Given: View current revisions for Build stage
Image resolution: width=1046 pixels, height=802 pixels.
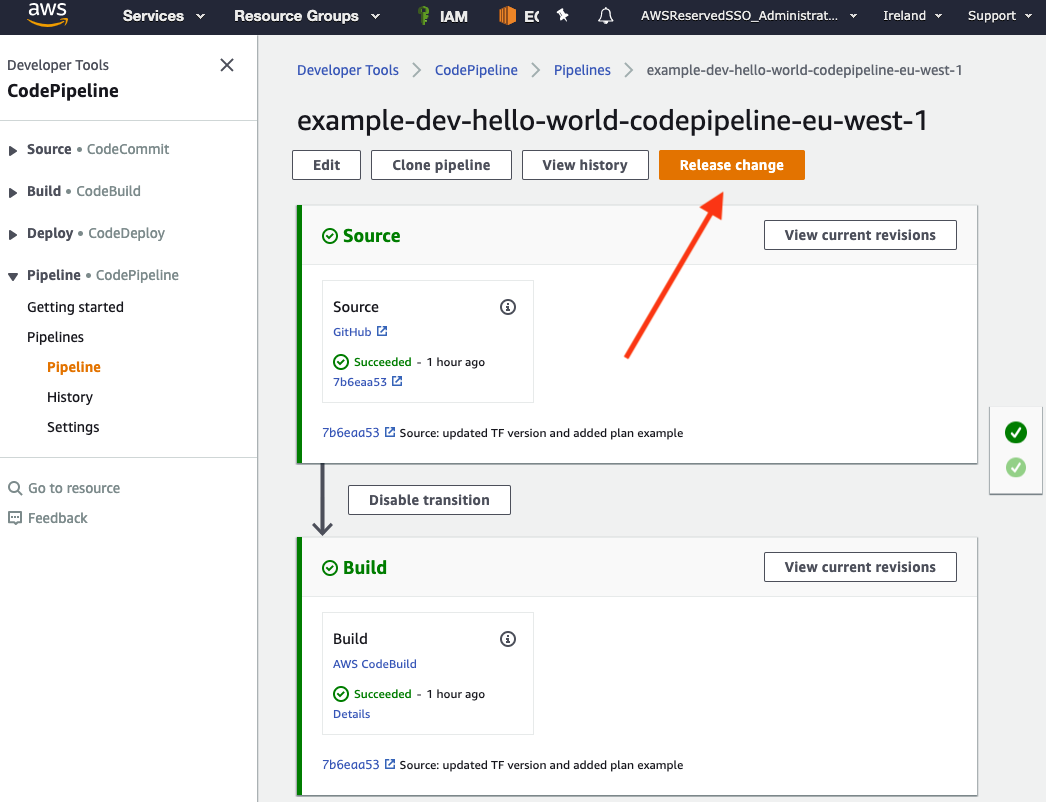Looking at the screenshot, I should 860,567.
